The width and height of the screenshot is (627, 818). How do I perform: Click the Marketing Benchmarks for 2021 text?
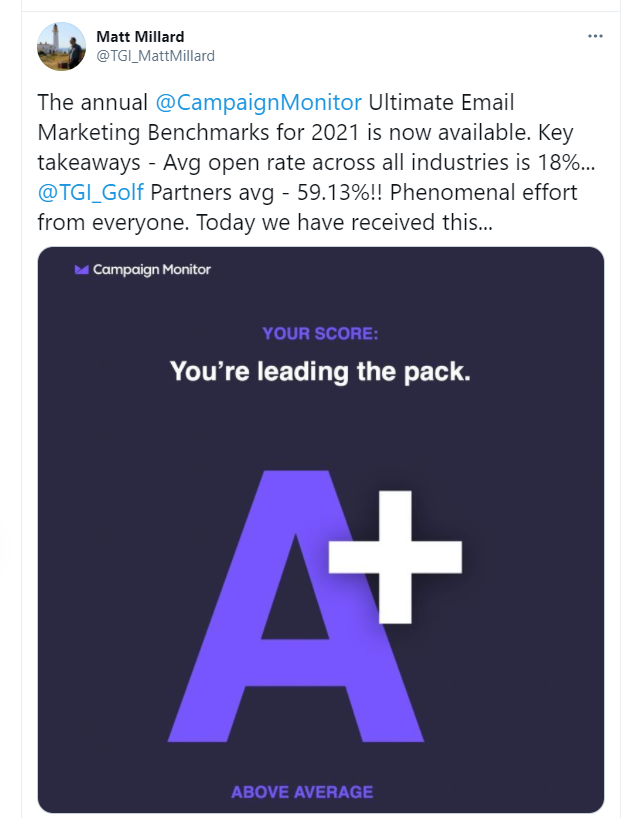199,133
